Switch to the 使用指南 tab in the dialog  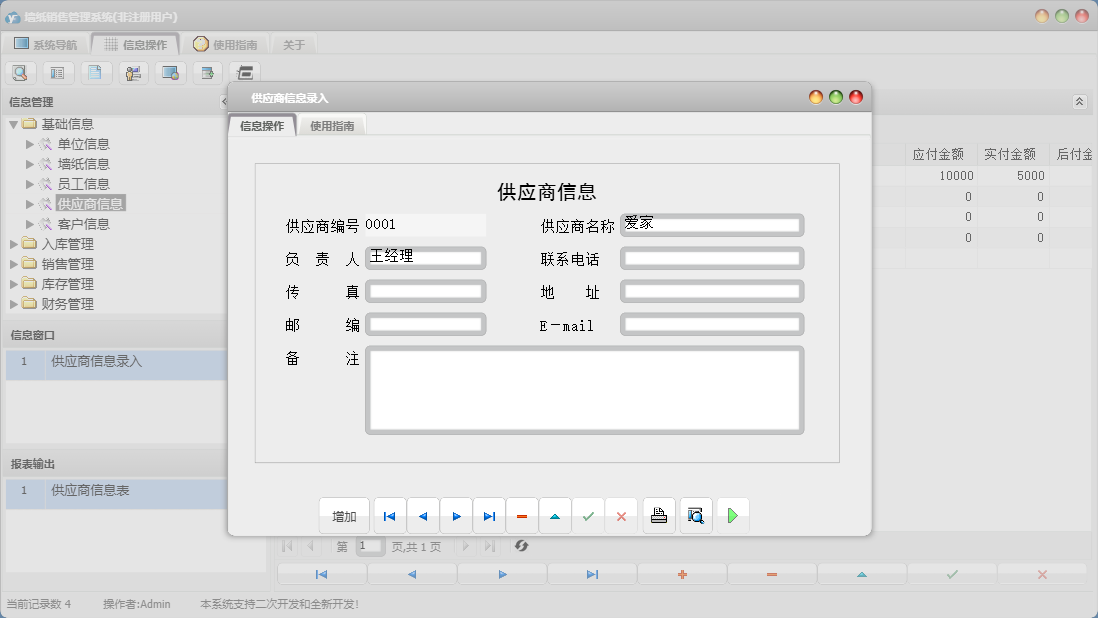[x=331, y=126]
